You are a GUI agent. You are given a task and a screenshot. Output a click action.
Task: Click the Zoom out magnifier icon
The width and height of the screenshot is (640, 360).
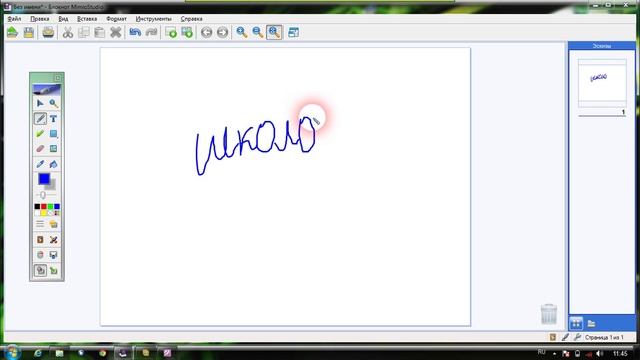(x=258, y=32)
